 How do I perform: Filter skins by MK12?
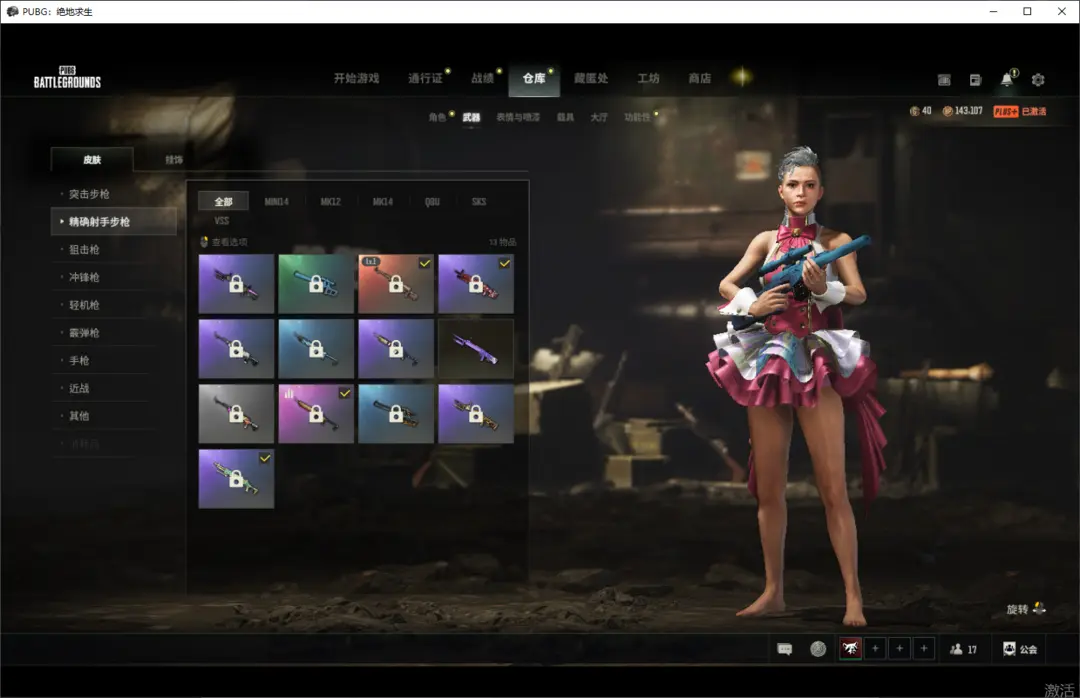[331, 202]
